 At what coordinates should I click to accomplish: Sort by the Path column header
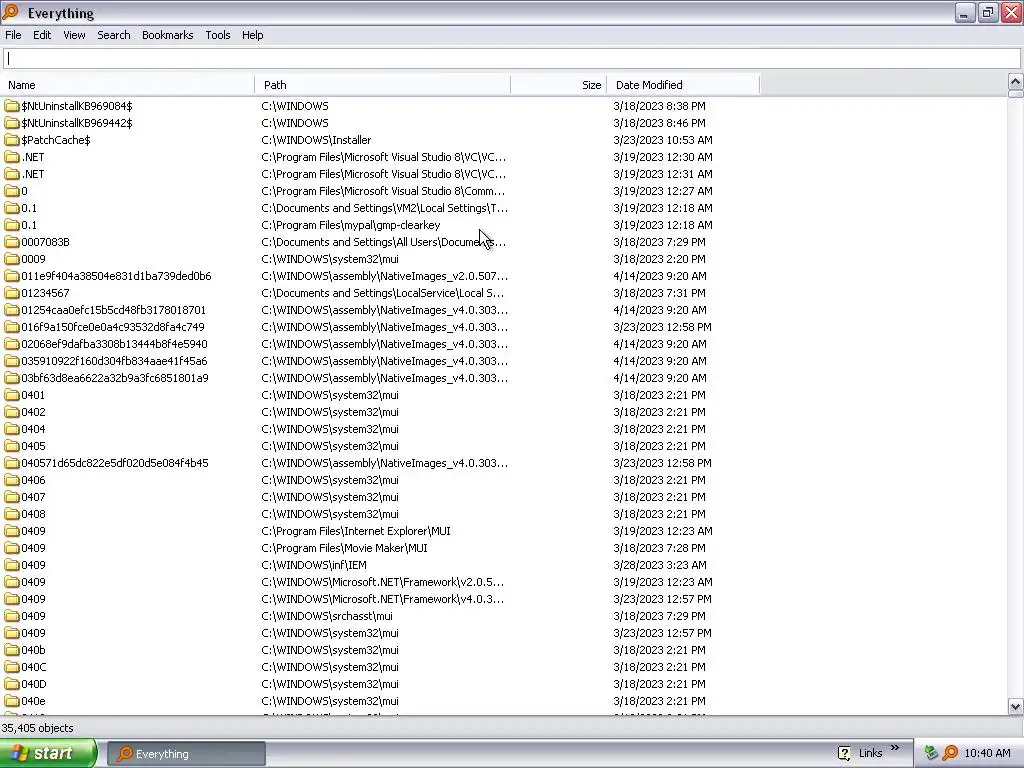[383, 85]
